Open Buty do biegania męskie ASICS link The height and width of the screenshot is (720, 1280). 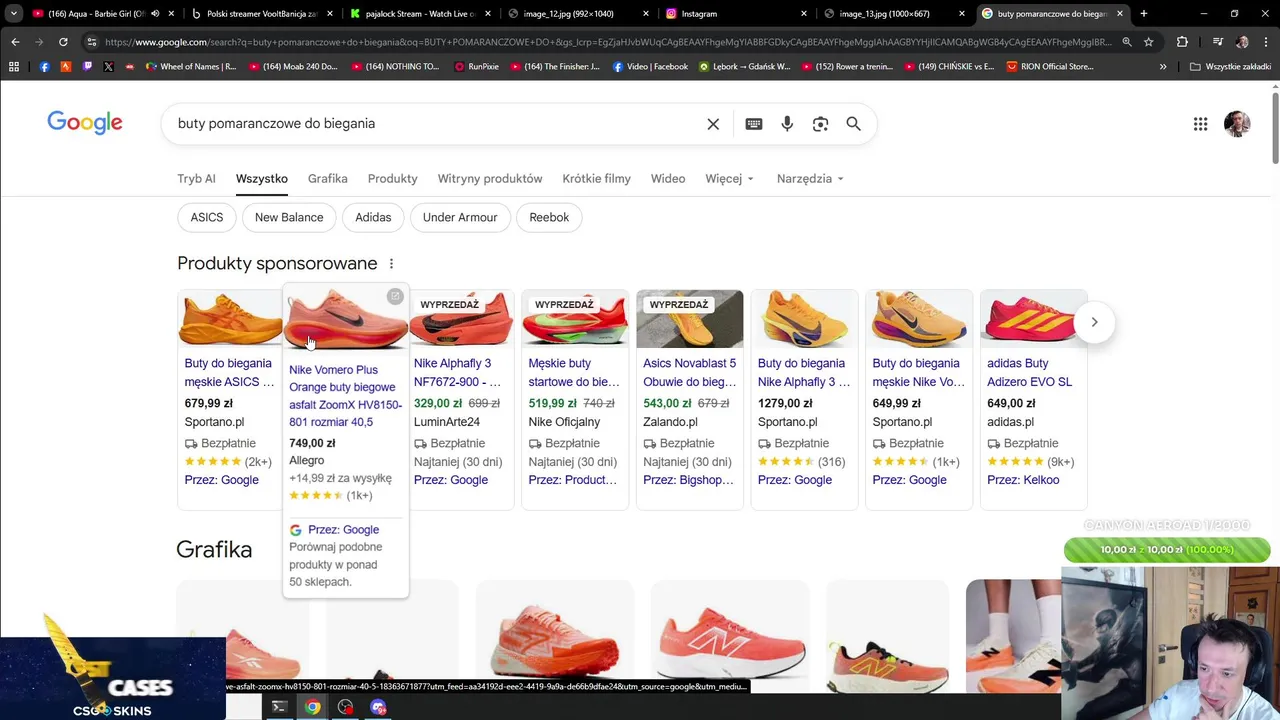[x=229, y=373]
